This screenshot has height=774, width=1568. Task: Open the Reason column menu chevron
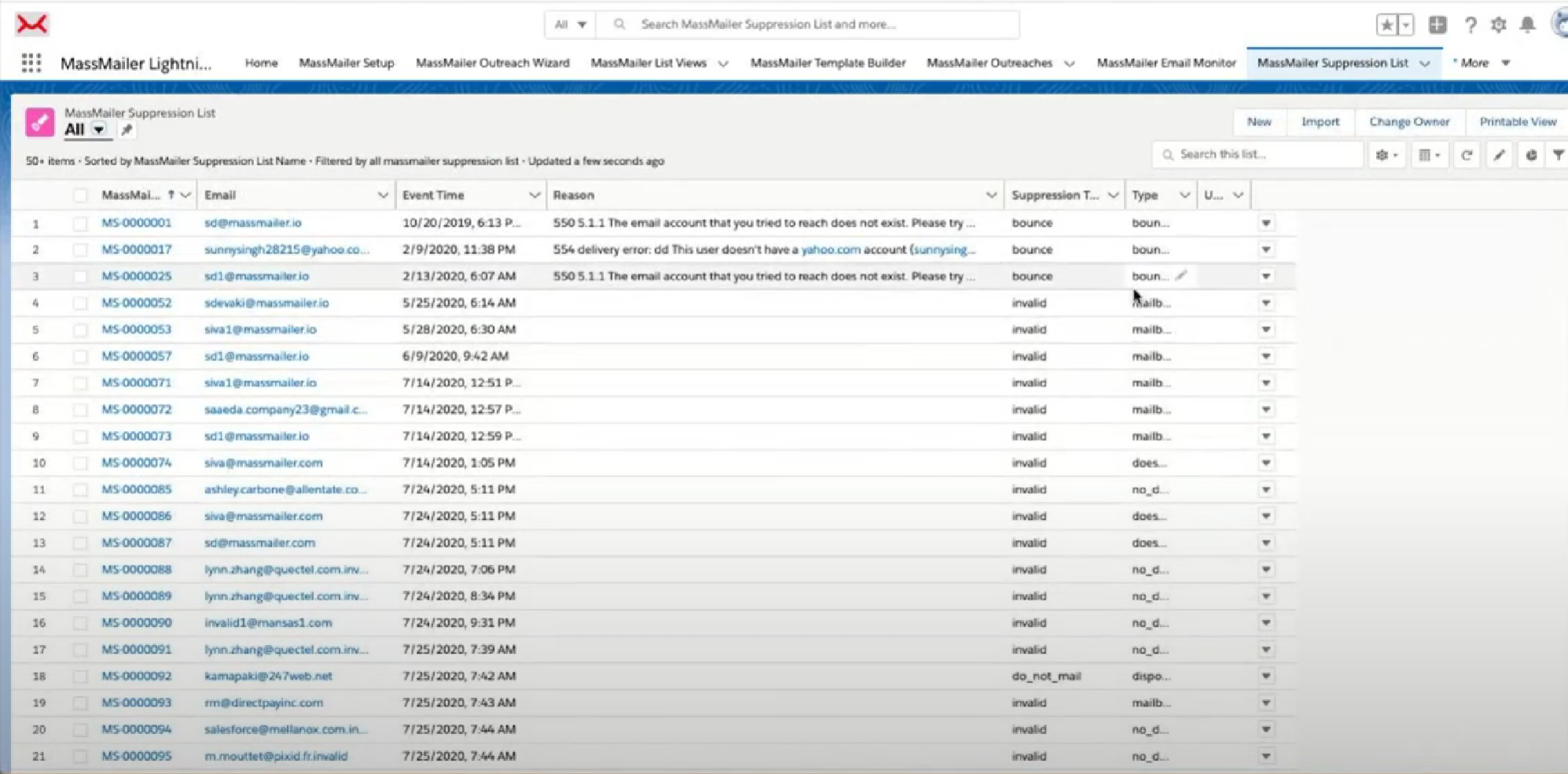click(x=991, y=195)
